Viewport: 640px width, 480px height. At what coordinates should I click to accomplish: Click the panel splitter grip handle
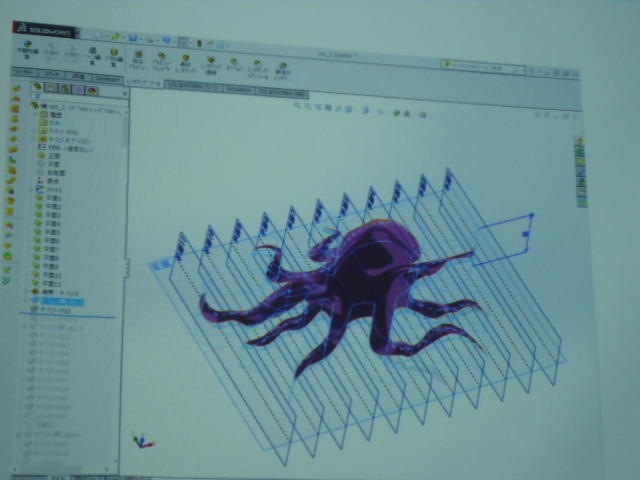tap(127, 269)
